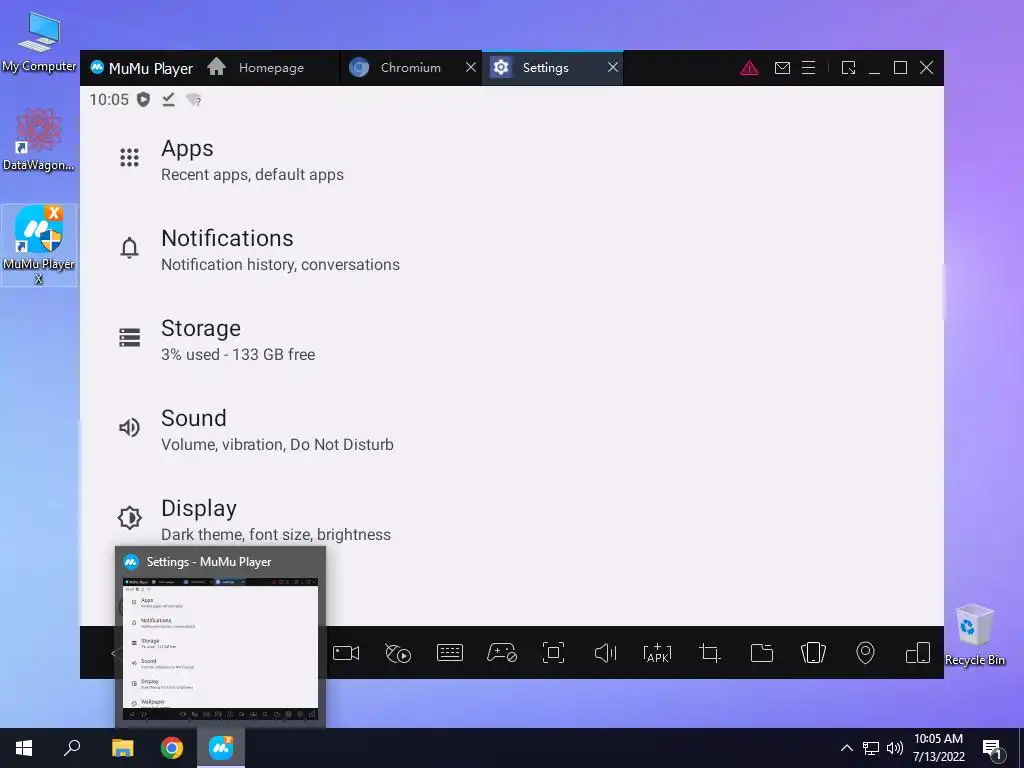Click the MuMu Player logo in title bar

pyautogui.click(x=97, y=67)
